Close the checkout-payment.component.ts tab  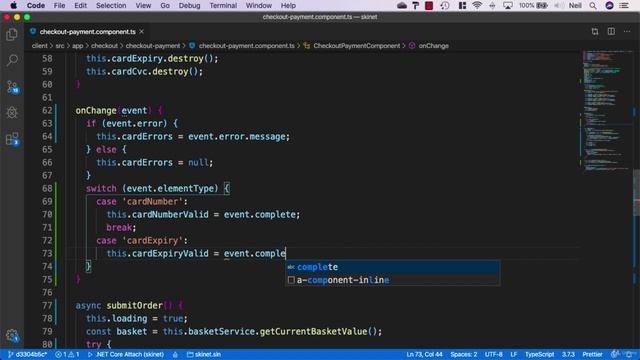pos(142,31)
